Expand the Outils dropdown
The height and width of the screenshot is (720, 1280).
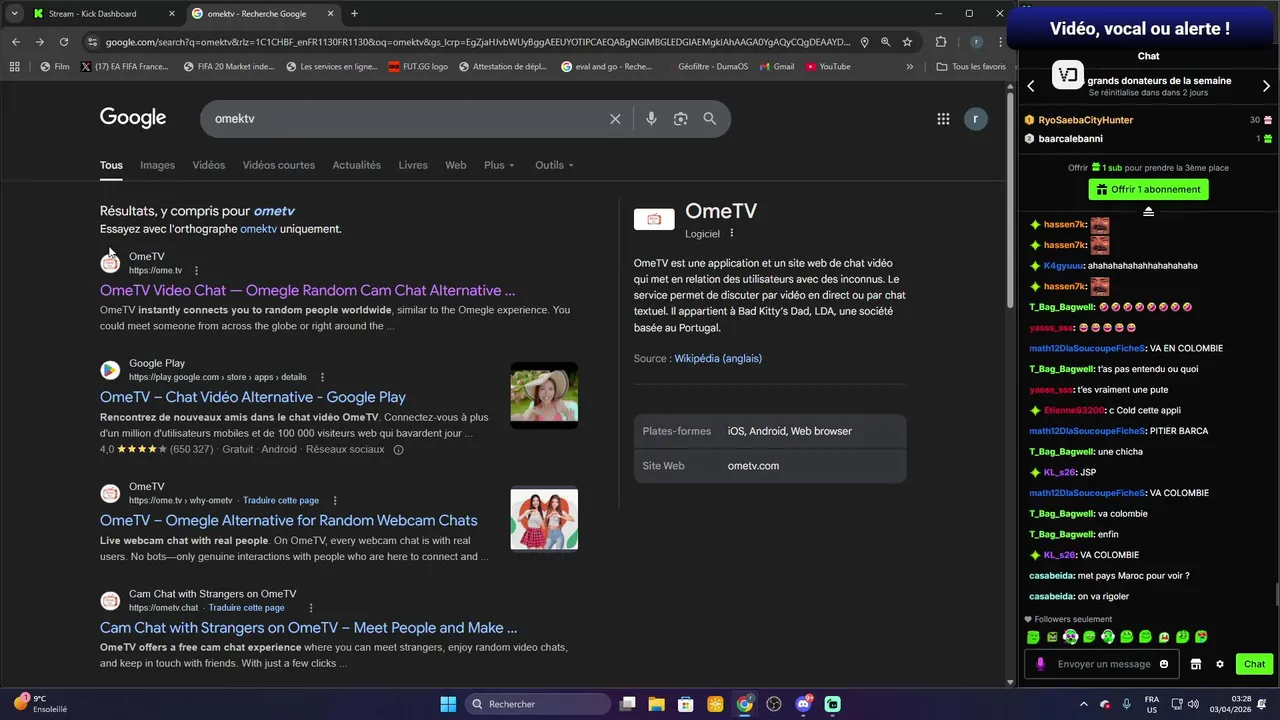pos(554,165)
